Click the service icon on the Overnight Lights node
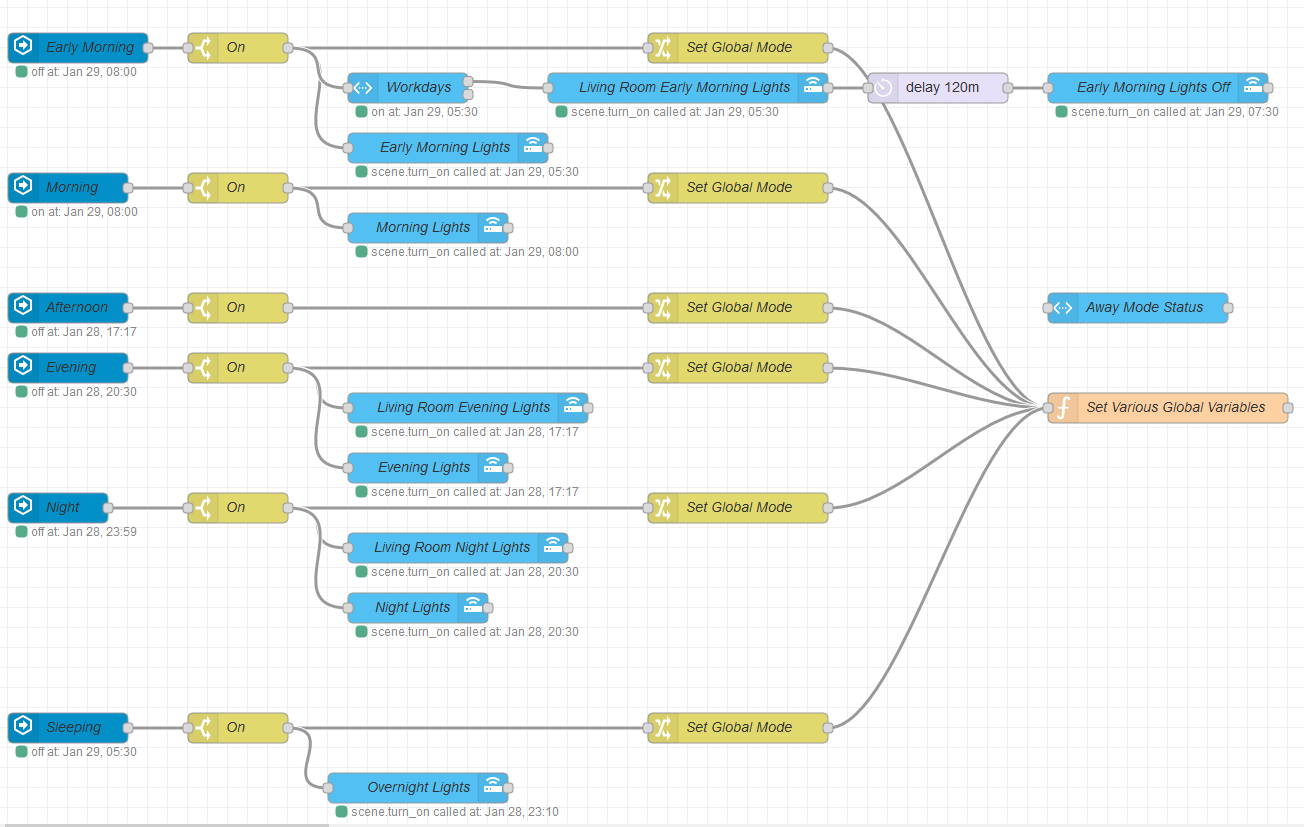Screen dimensions: 1304x827 click(x=493, y=787)
